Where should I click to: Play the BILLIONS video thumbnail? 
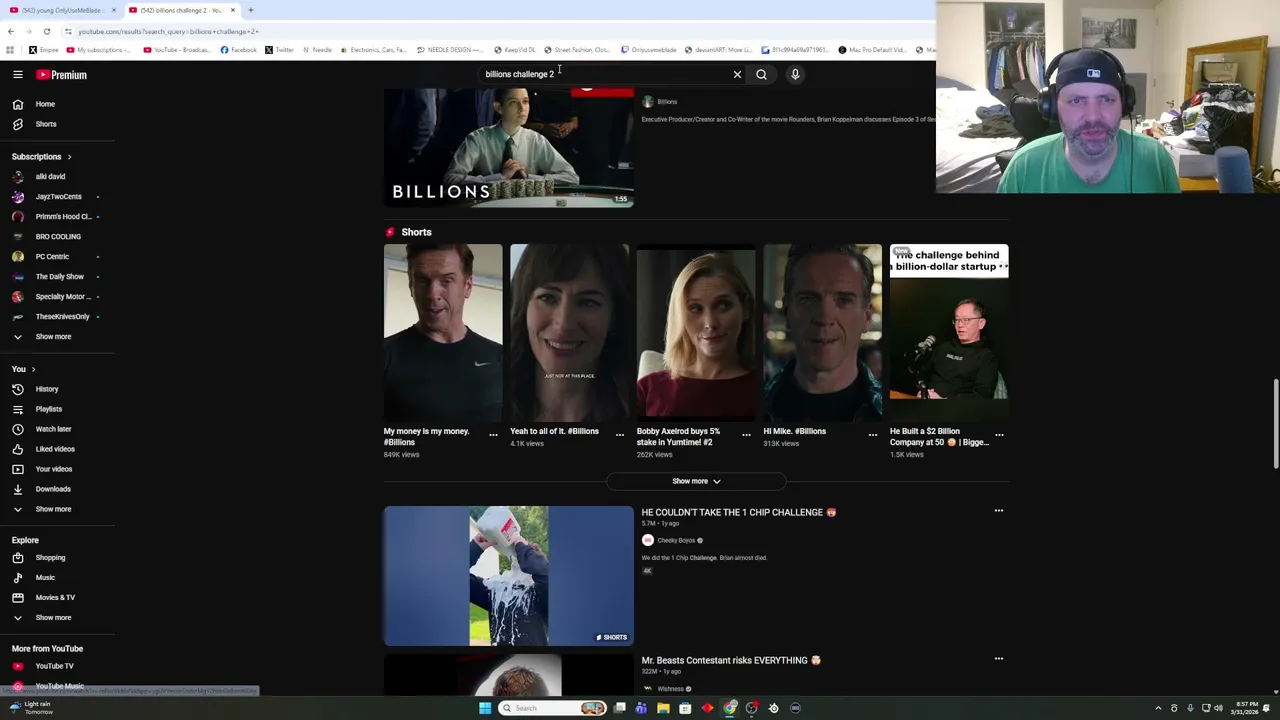pyautogui.click(x=508, y=147)
